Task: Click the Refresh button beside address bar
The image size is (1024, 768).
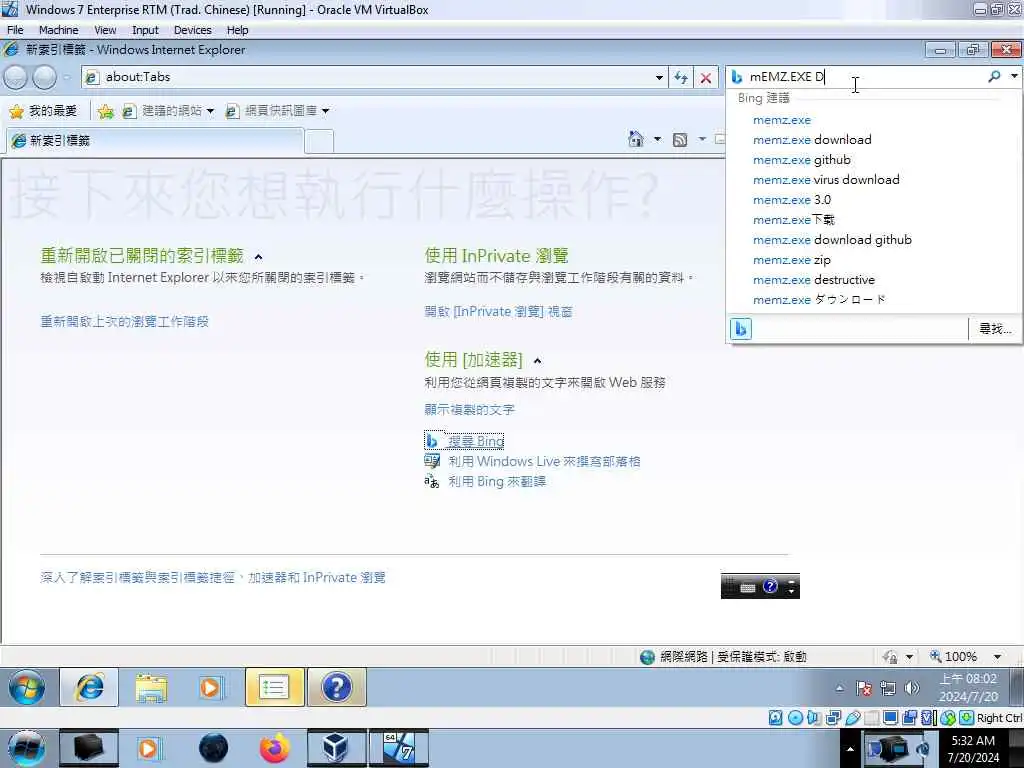Action: (681, 78)
